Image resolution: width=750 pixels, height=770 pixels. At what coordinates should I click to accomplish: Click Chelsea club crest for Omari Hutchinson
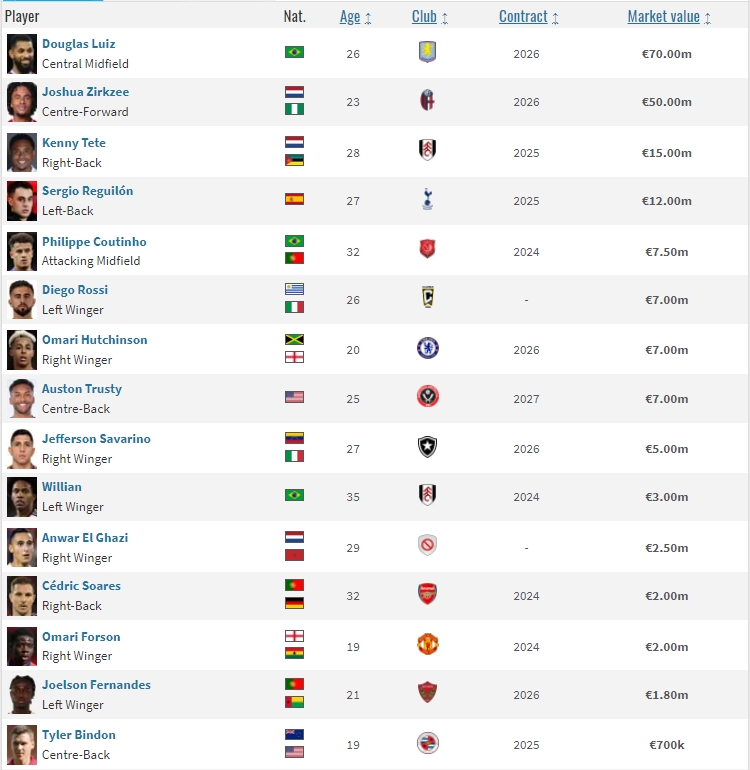coord(428,349)
